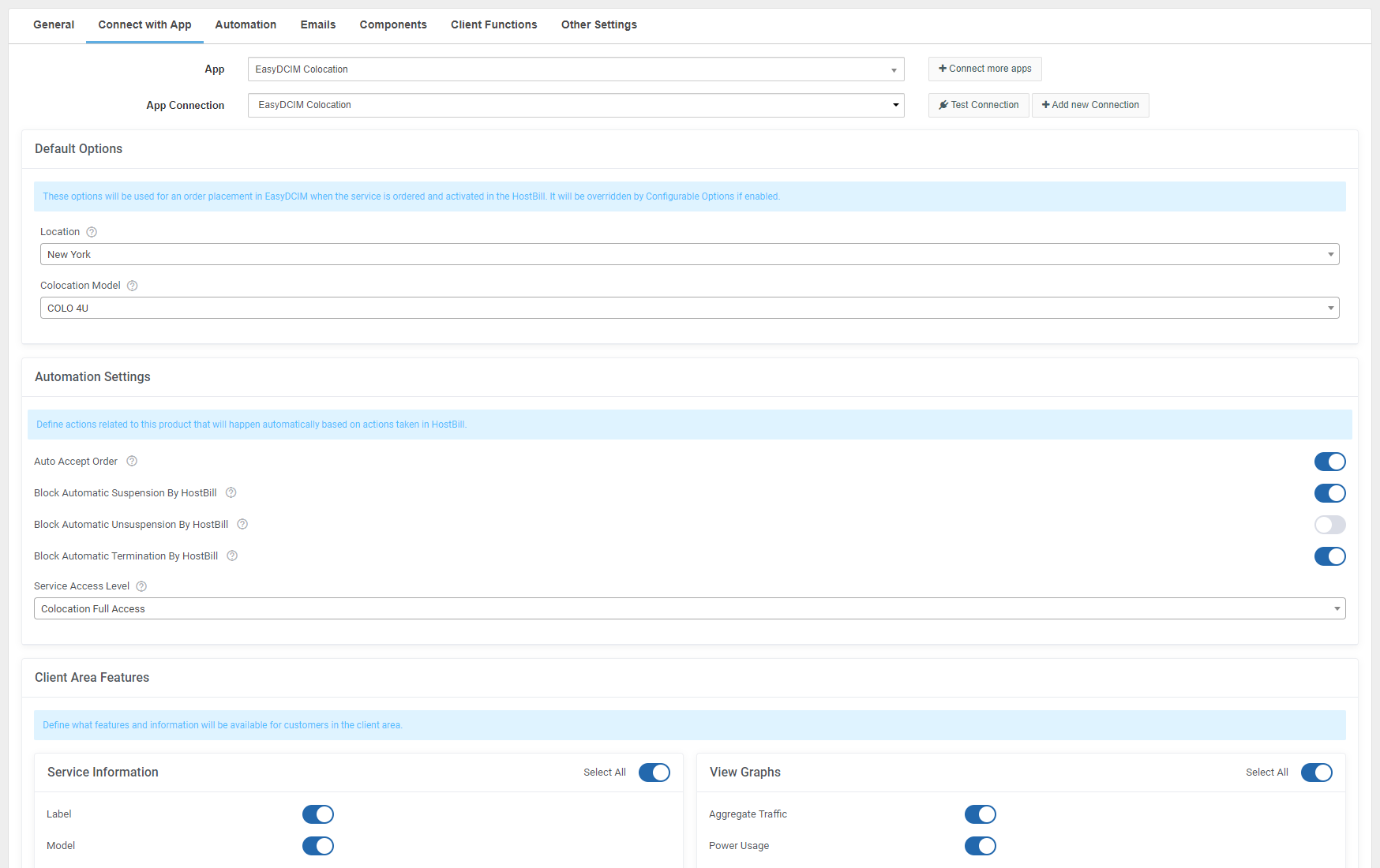Switch off the Label feature toggle

317,814
